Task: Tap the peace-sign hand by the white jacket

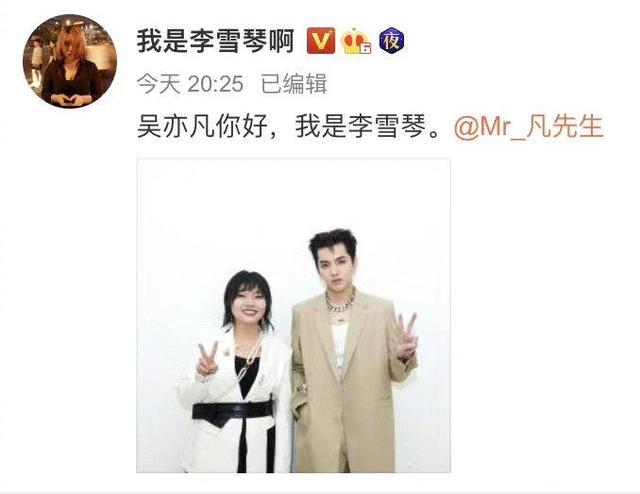Action: click(207, 359)
